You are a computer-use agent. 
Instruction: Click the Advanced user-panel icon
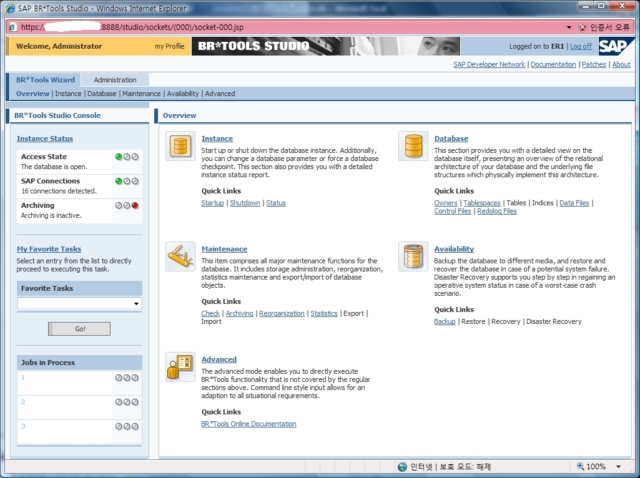coord(180,367)
